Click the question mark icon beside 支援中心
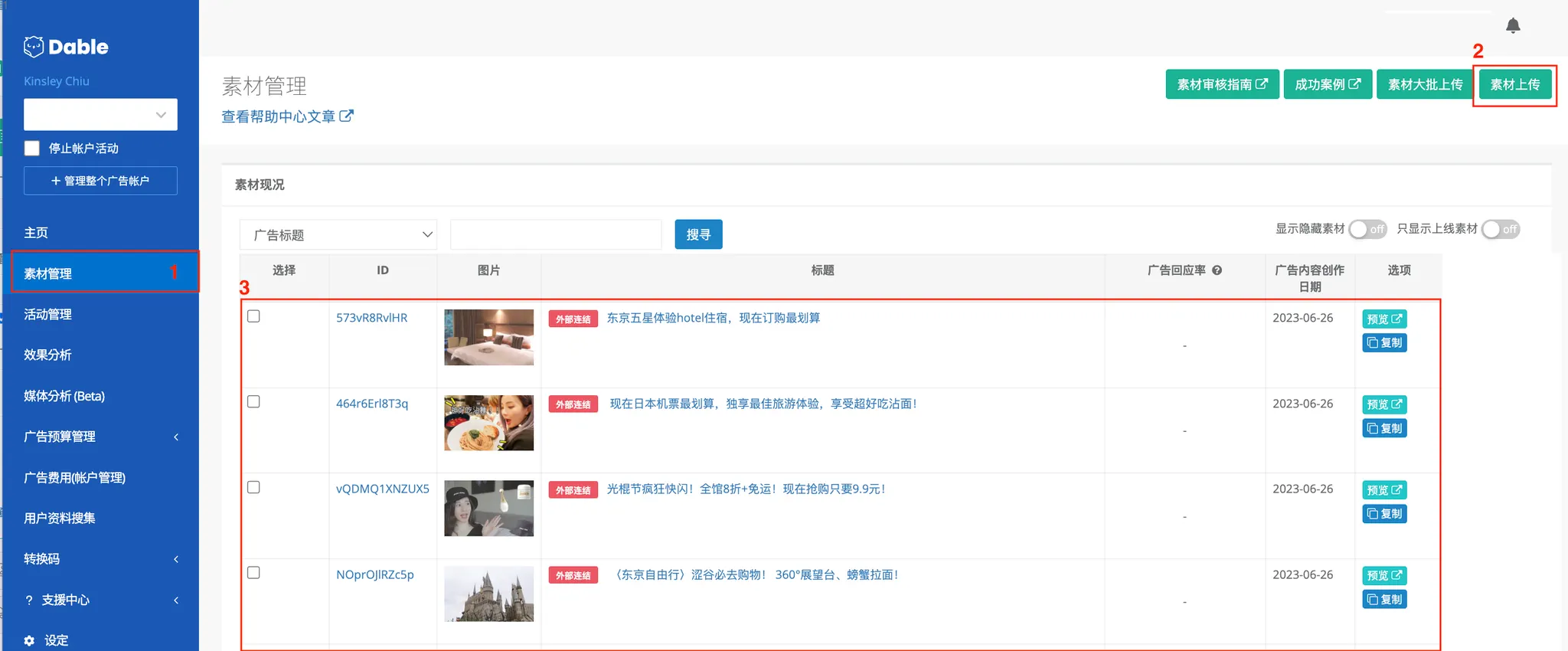Screen dimensions: 1568x651 click(29, 600)
